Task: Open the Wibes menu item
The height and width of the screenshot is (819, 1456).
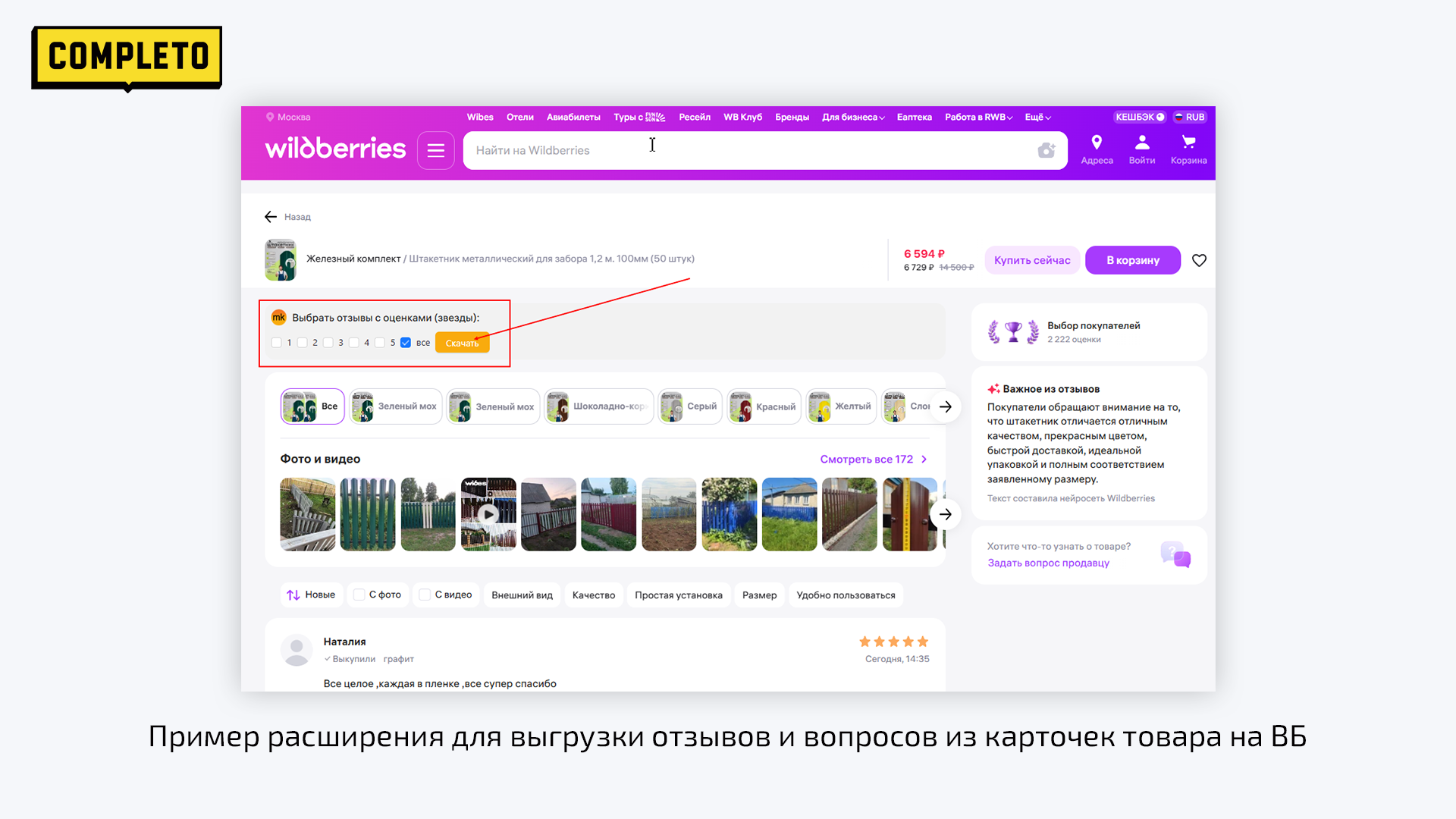Action: point(480,117)
